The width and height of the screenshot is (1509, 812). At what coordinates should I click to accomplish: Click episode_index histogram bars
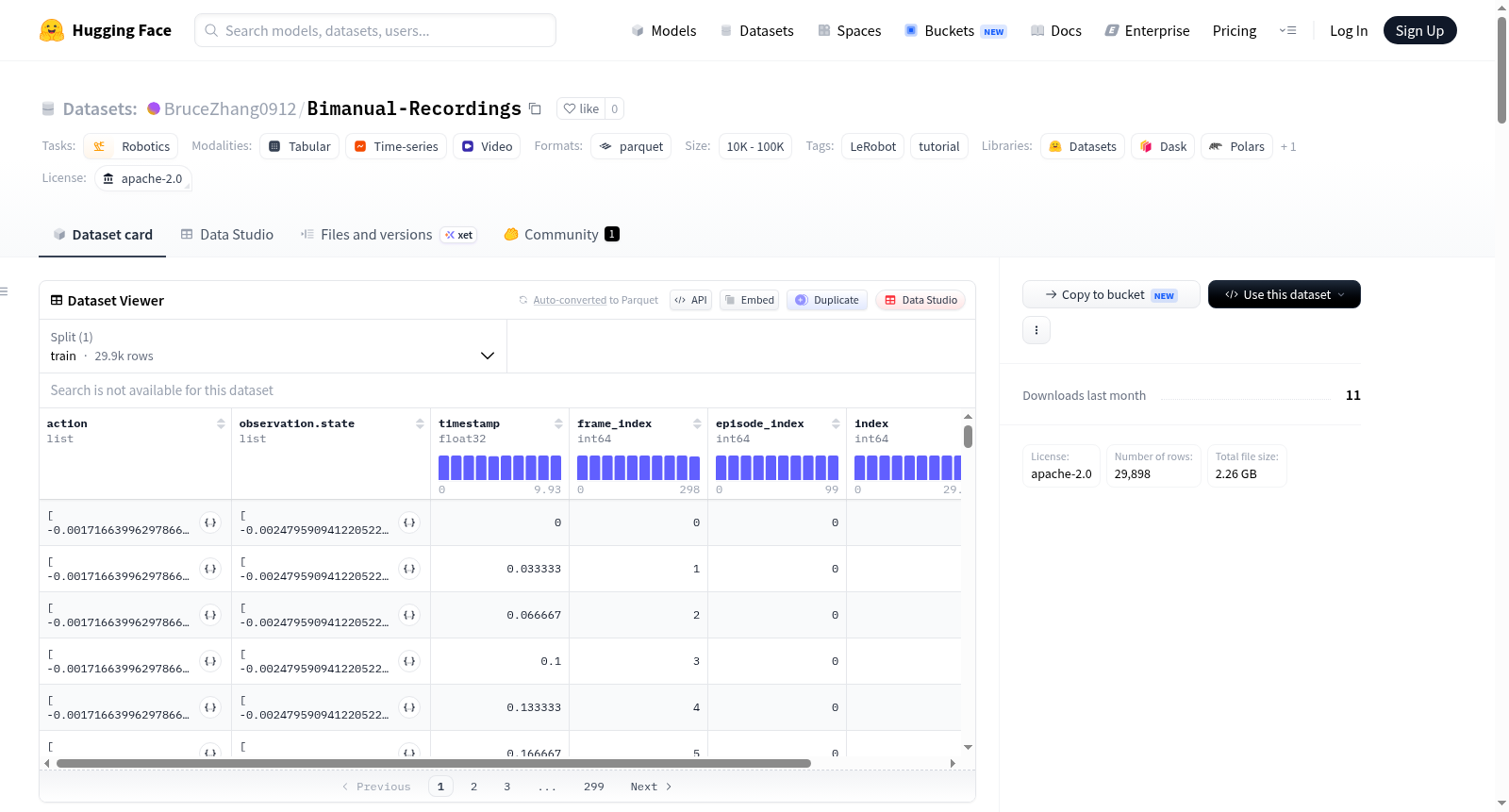pos(777,468)
